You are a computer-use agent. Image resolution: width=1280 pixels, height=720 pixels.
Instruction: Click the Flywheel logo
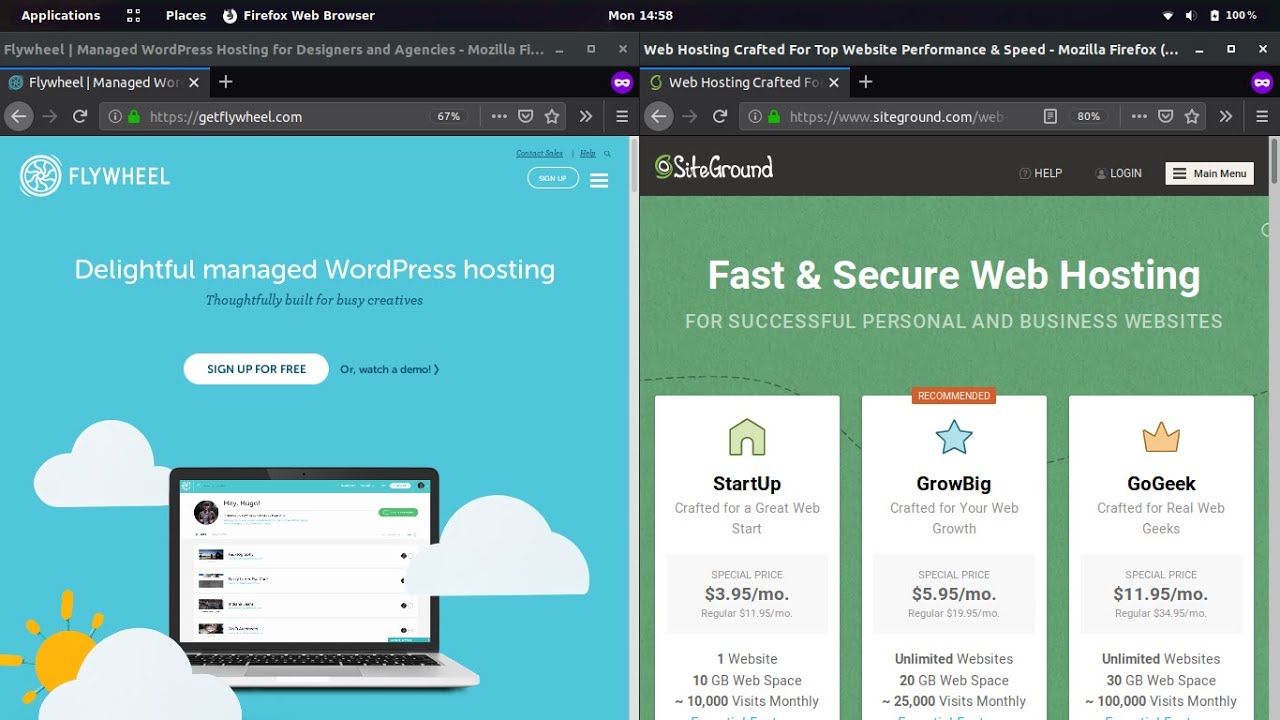95,177
